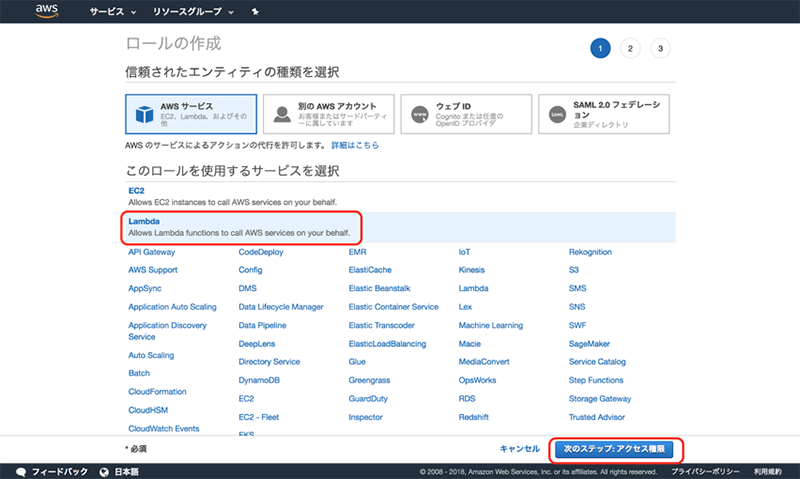Image resolution: width=800 pixels, height=479 pixels.
Task: Open the プライバシーポリシー footer link
Action: tap(705, 471)
